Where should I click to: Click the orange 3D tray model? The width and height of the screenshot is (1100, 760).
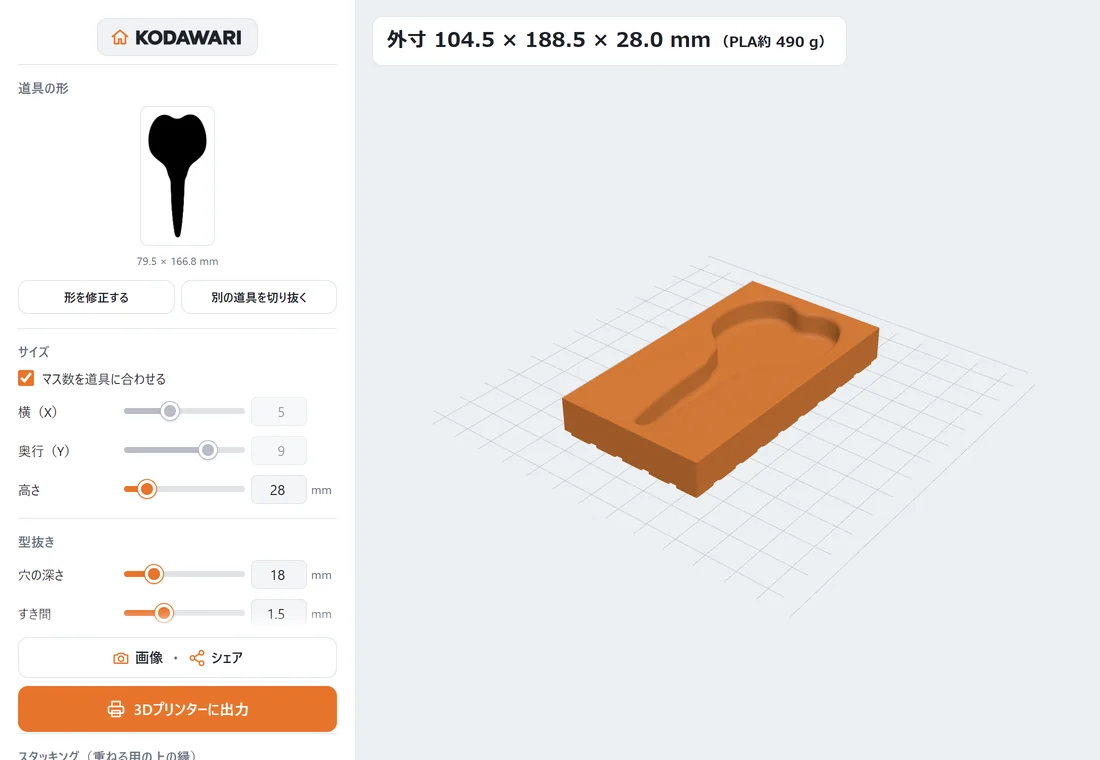click(x=720, y=387)
